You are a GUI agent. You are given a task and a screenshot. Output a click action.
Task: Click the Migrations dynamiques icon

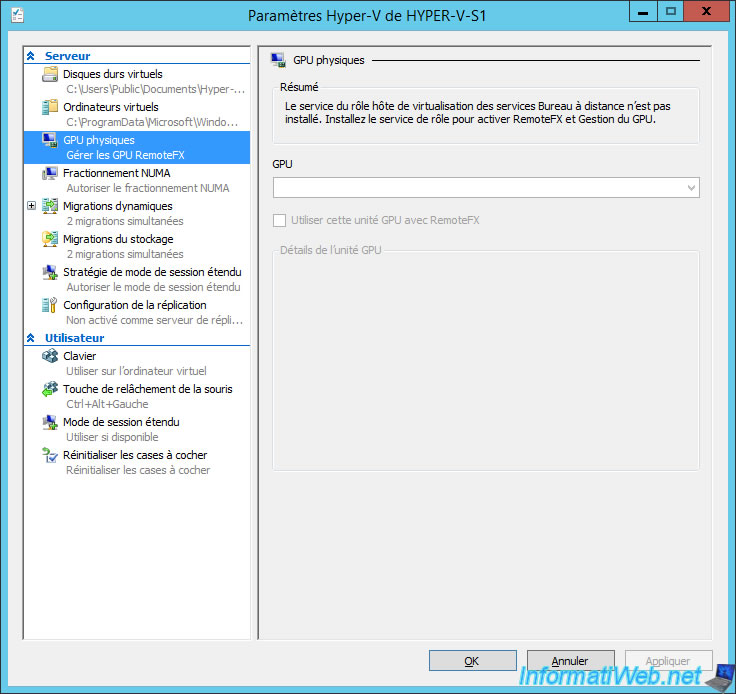[50, 206]
